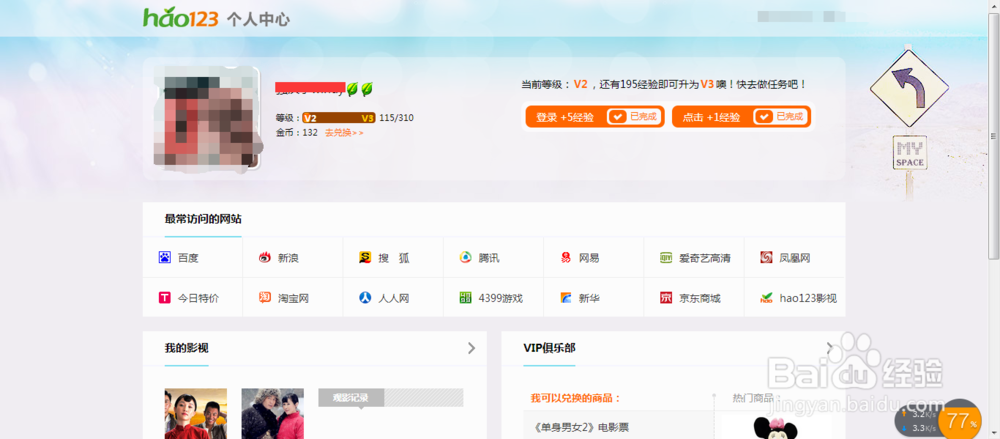Open the Xinhua (新华) site icon

coord(566,297)
